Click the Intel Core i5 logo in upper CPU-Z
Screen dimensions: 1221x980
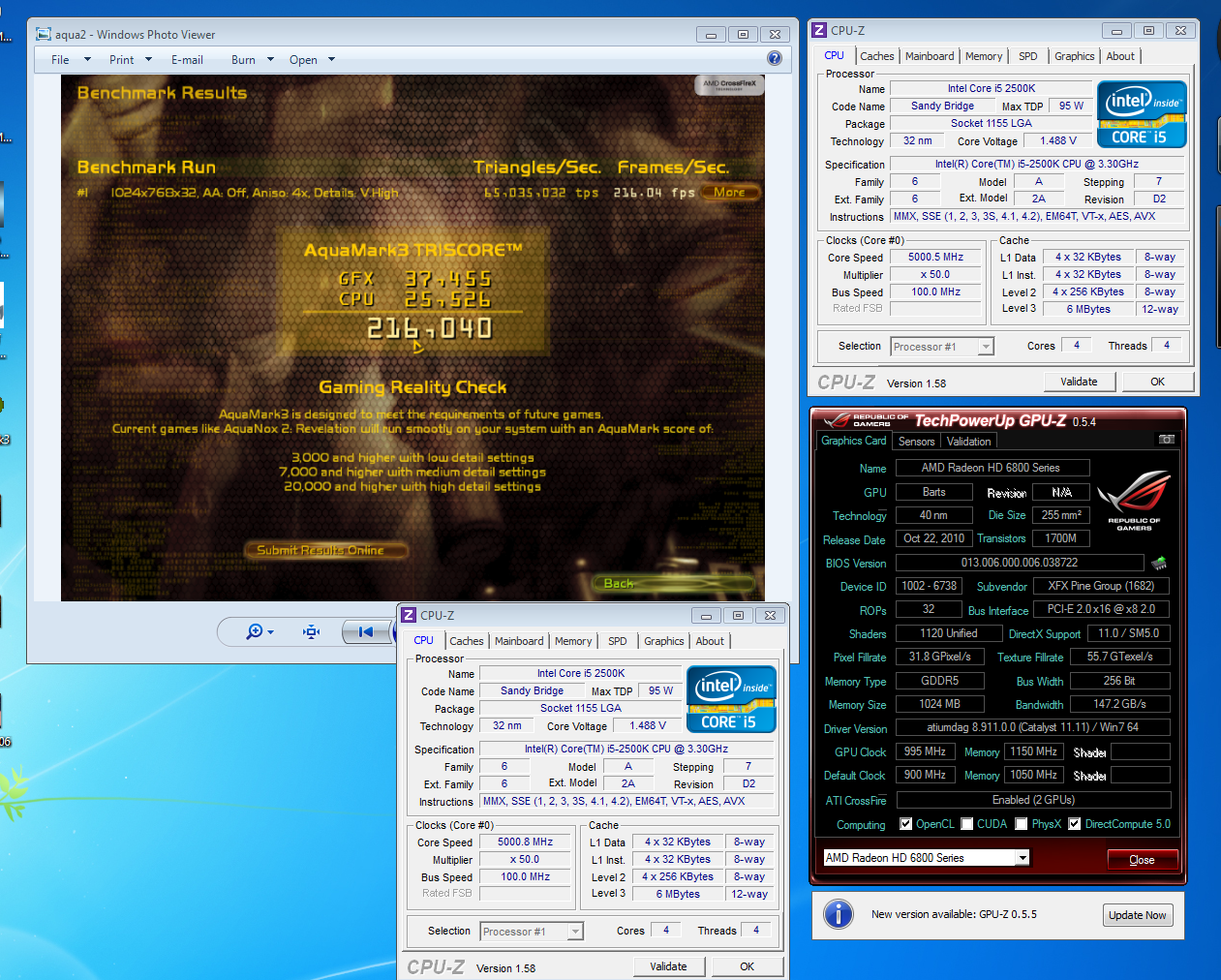[x=1142, y=114]
